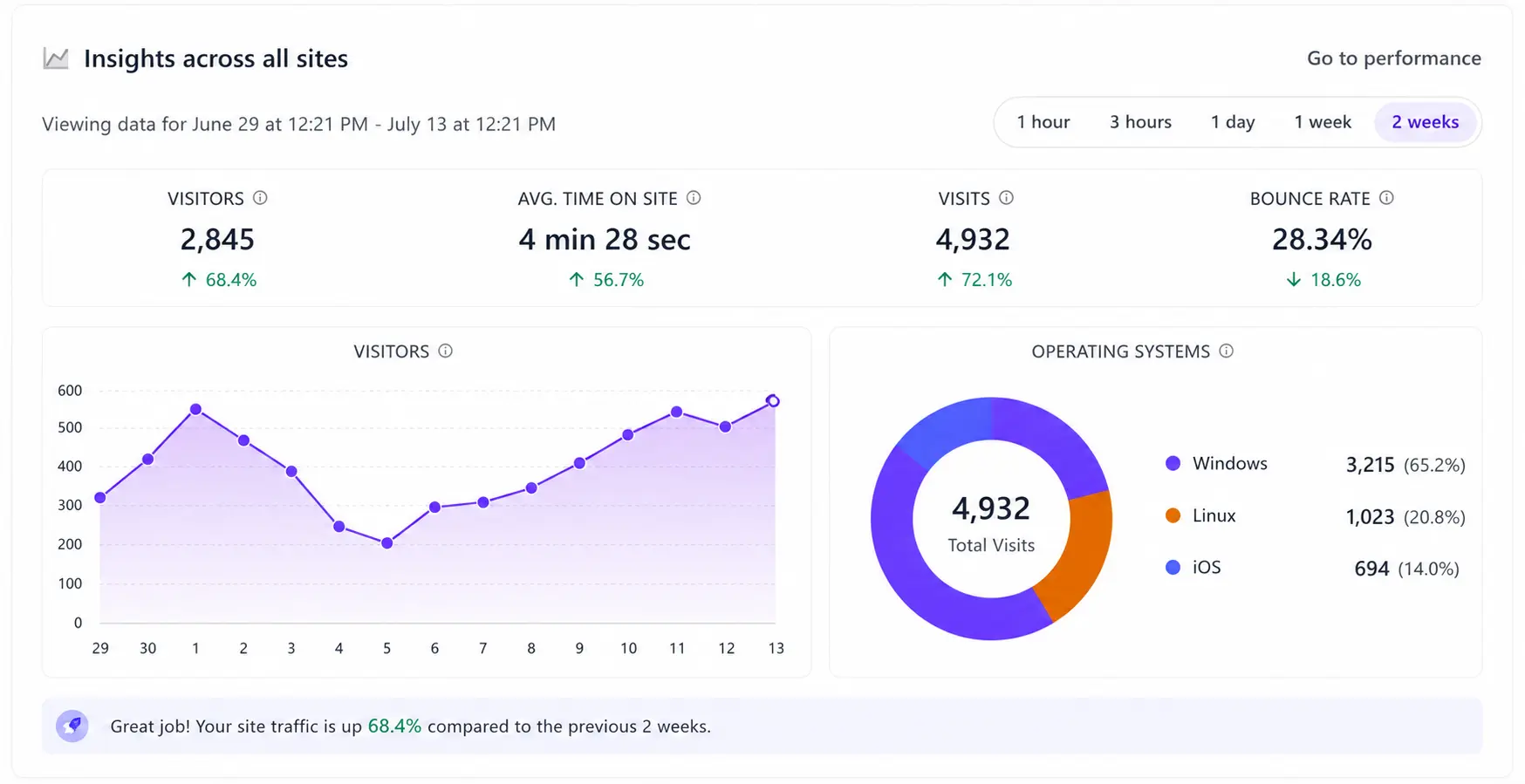Viewport: 1525px width, 784px height.
Task: Click the chart data point for July 1
Action: point(195,409)
